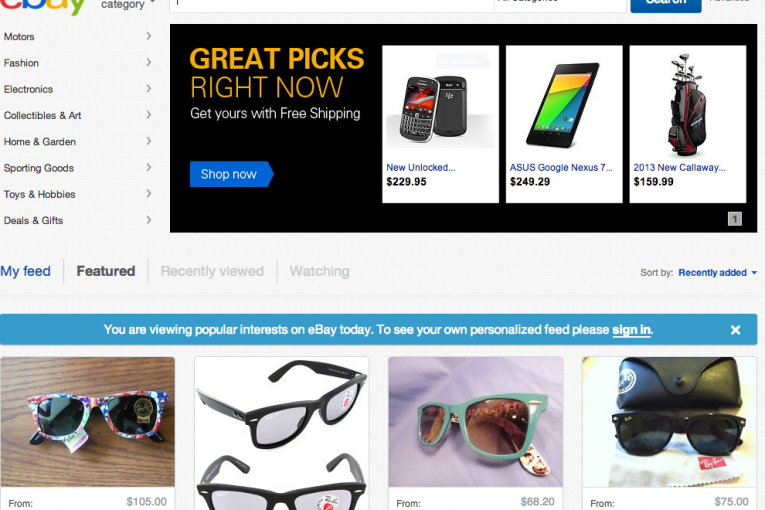Open the 2013 New Callaway golf listing
The height and width of the screenshot is (510, 765).
tap(687, 124)
